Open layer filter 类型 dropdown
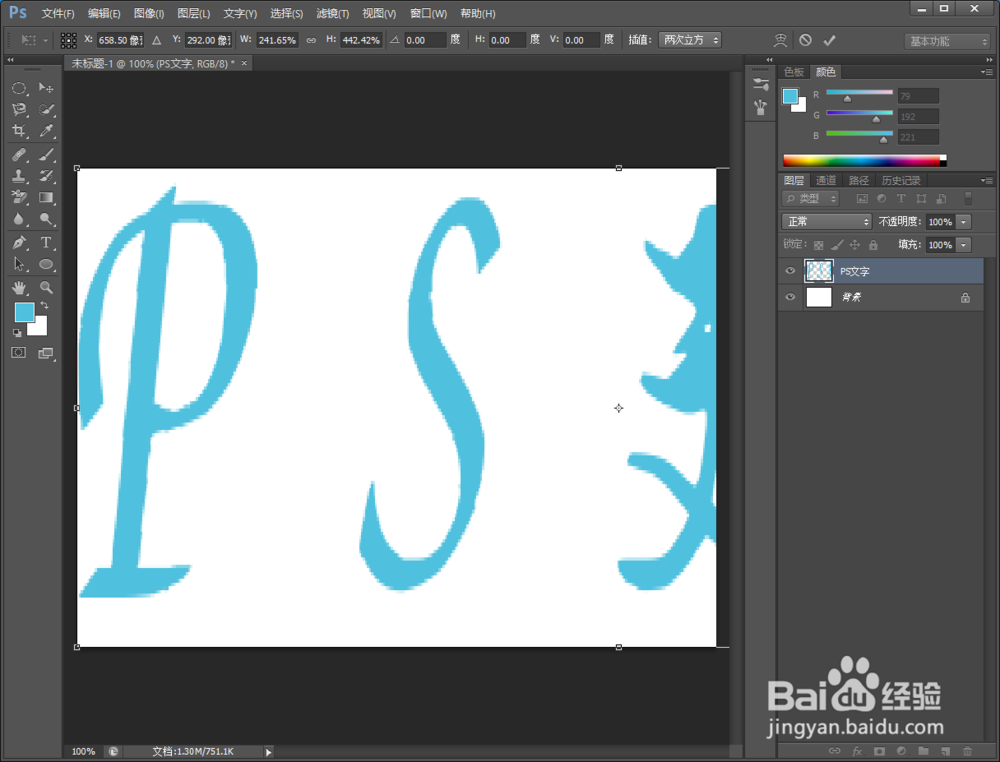 point(811,198)
